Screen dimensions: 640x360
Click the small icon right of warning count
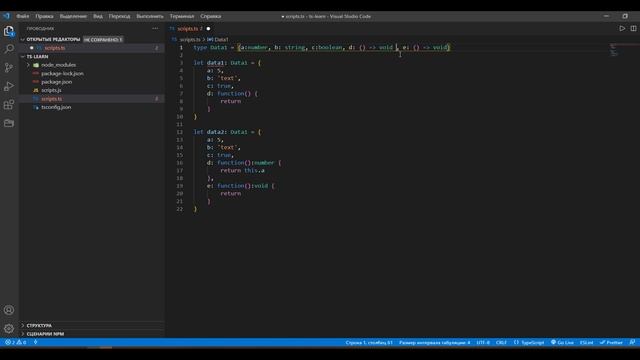(36, 342)
